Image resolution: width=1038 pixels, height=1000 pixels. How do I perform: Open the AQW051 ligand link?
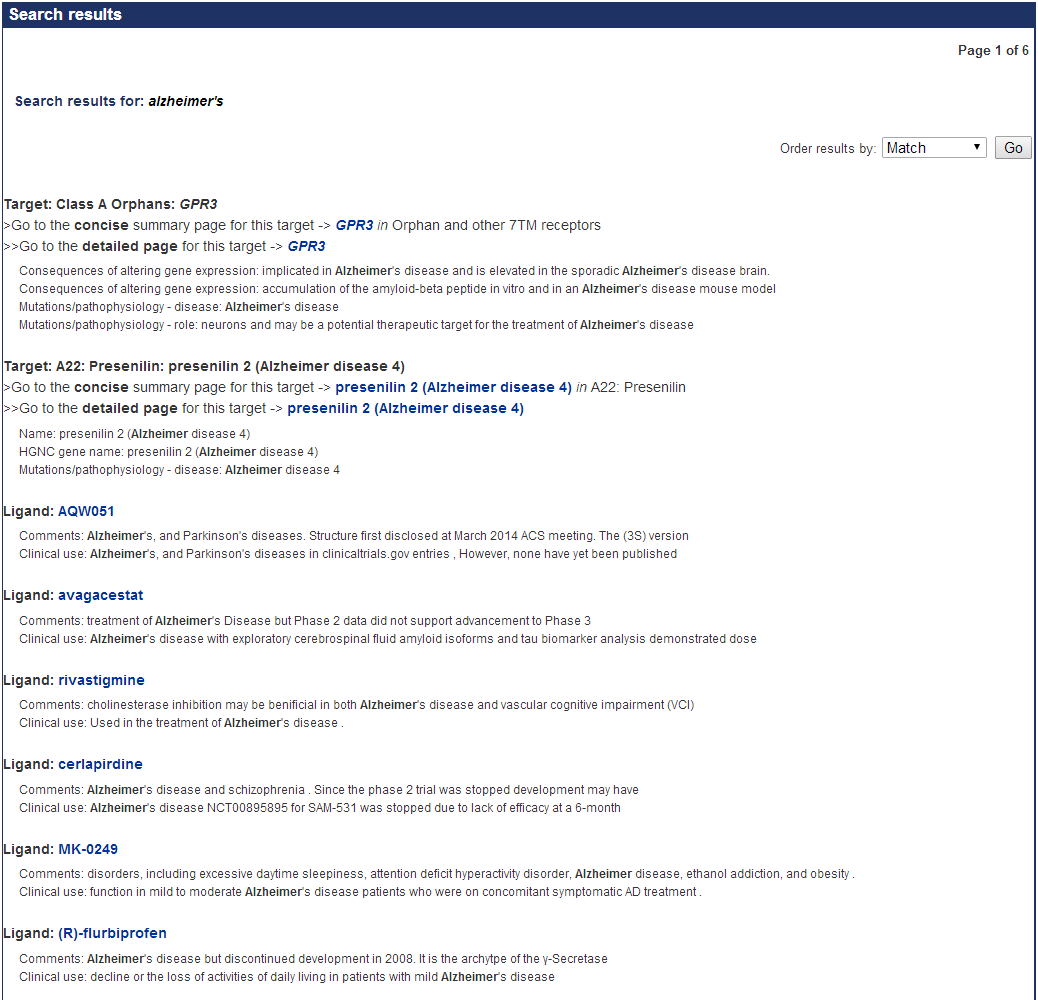point(86,511)
